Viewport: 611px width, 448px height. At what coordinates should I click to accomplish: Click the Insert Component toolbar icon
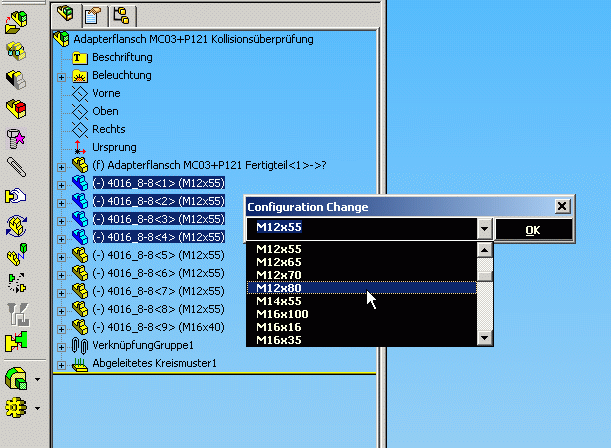point(16,23)
